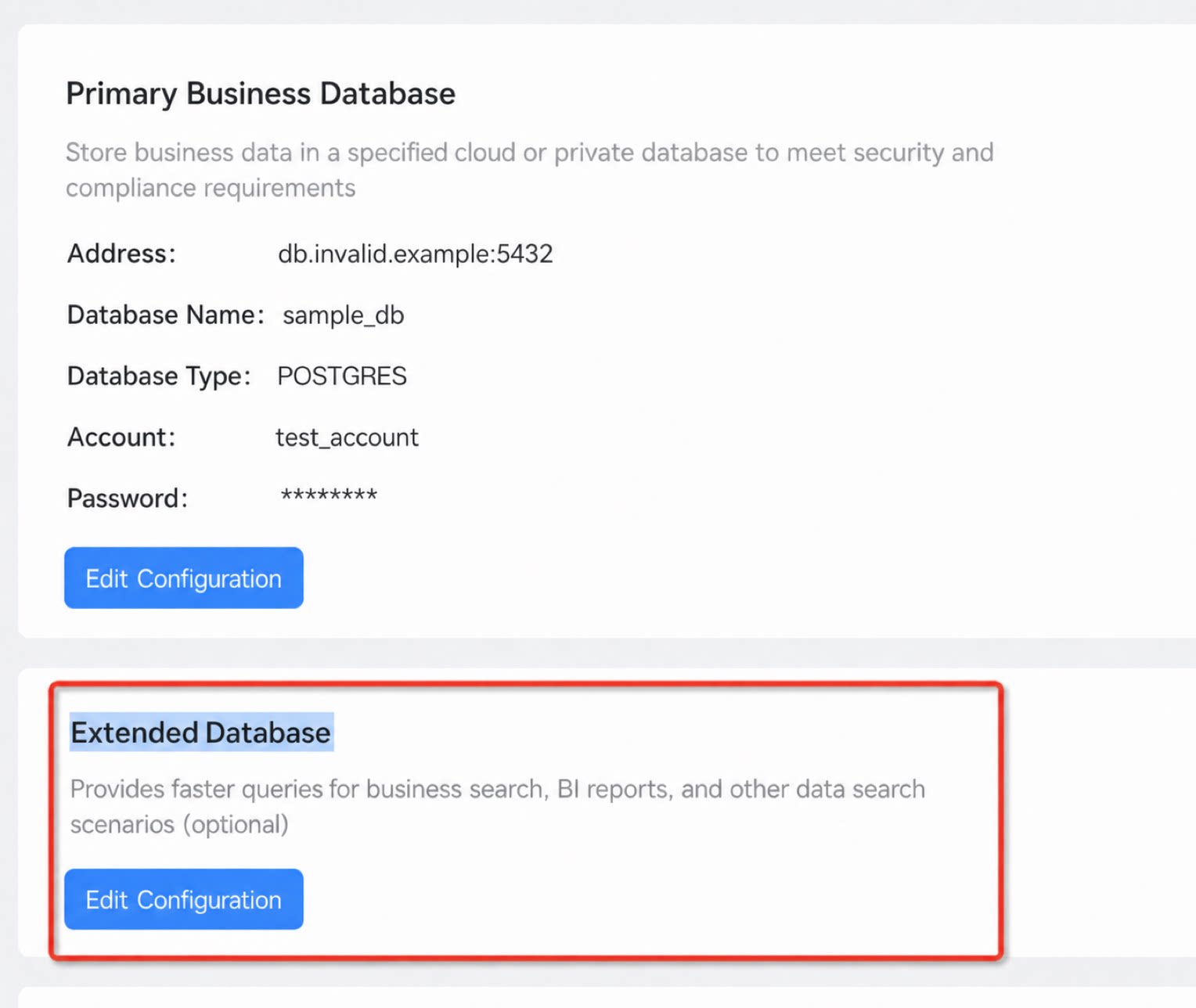Click the Address field label

tap(121, 254)
